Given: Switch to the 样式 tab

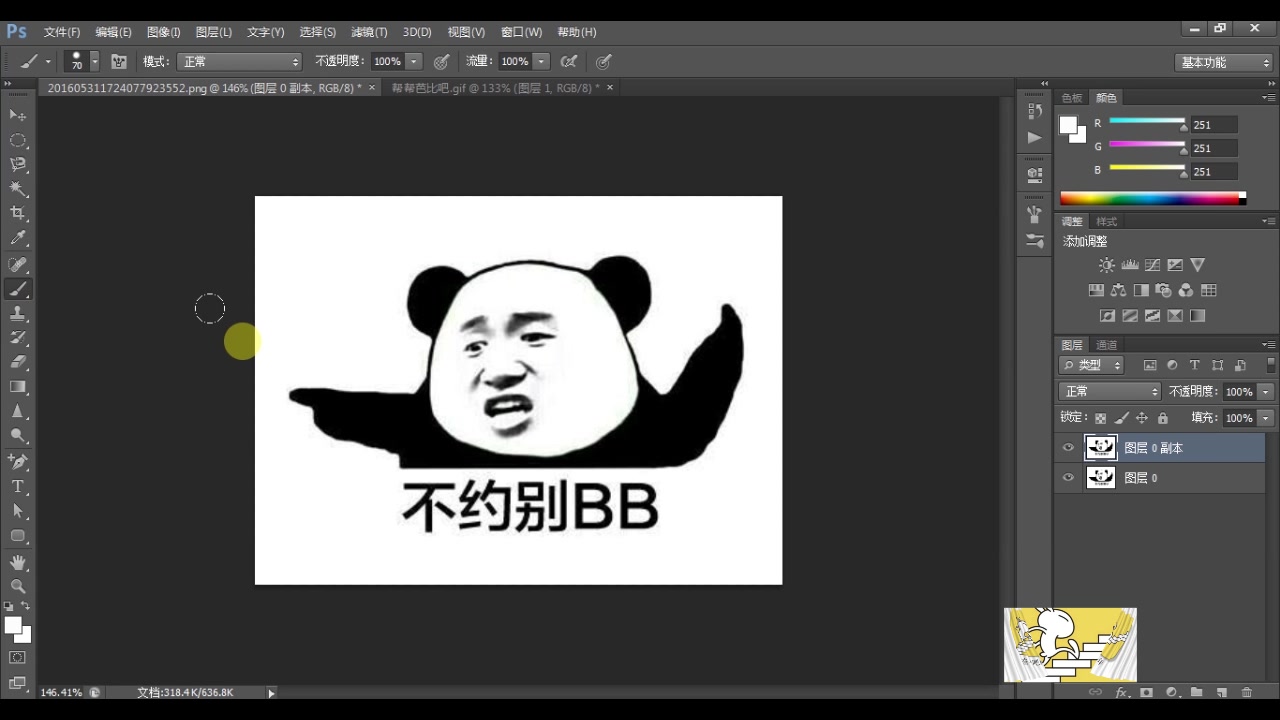Looking at the screenshot, I should coord(1106,222).
